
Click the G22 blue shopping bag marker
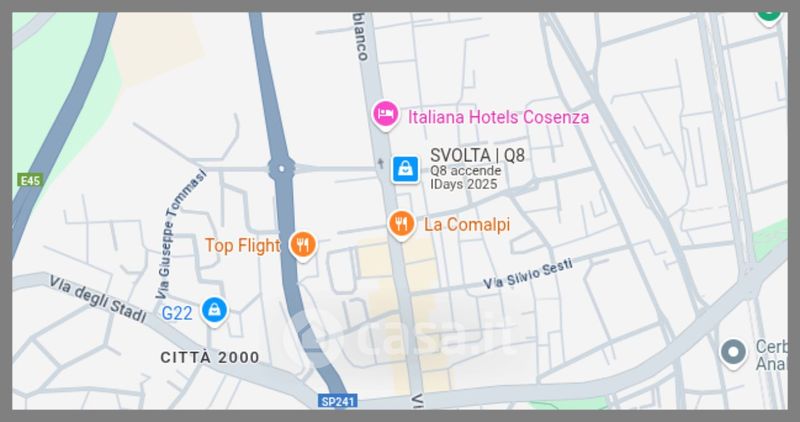point(214,311)
